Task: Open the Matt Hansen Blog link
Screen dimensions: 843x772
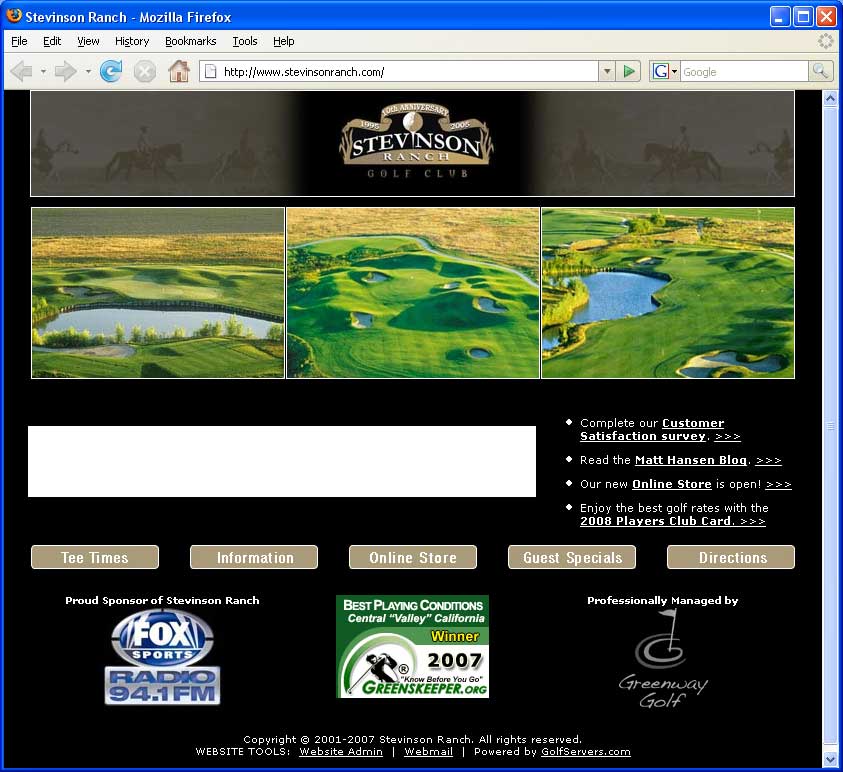Action: click(x=691, y=460)
